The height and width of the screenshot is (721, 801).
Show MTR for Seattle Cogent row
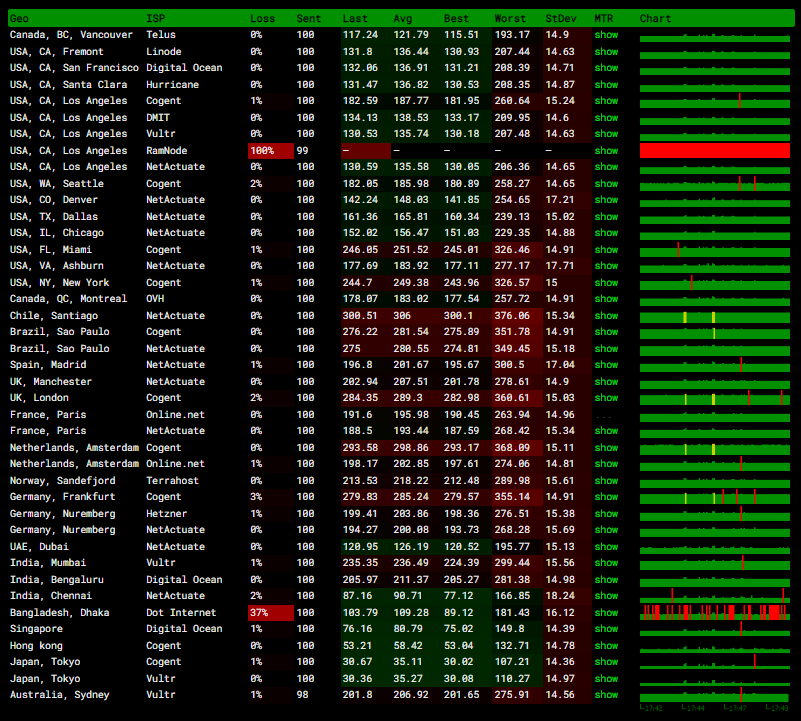(x=606, y=183)
